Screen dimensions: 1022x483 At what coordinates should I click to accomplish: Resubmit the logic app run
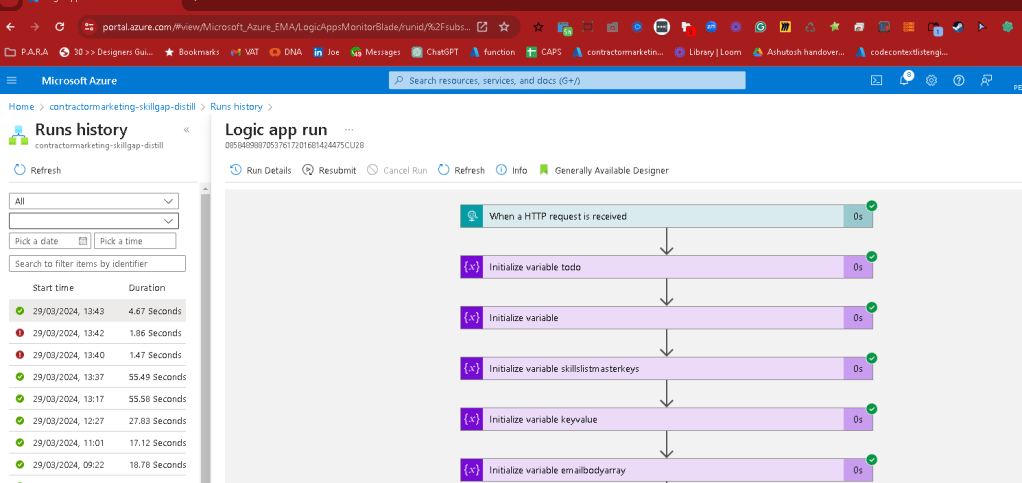[329, 170]
